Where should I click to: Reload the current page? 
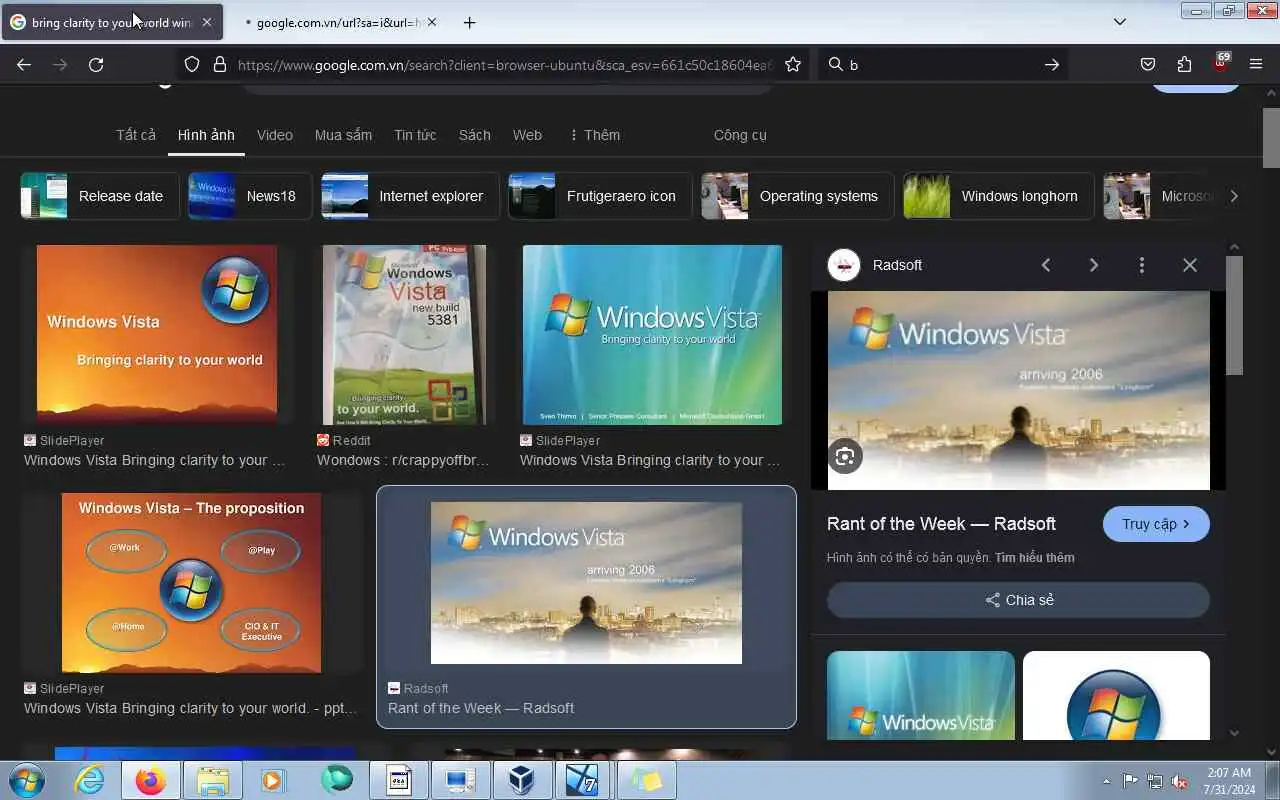[96, 64]
